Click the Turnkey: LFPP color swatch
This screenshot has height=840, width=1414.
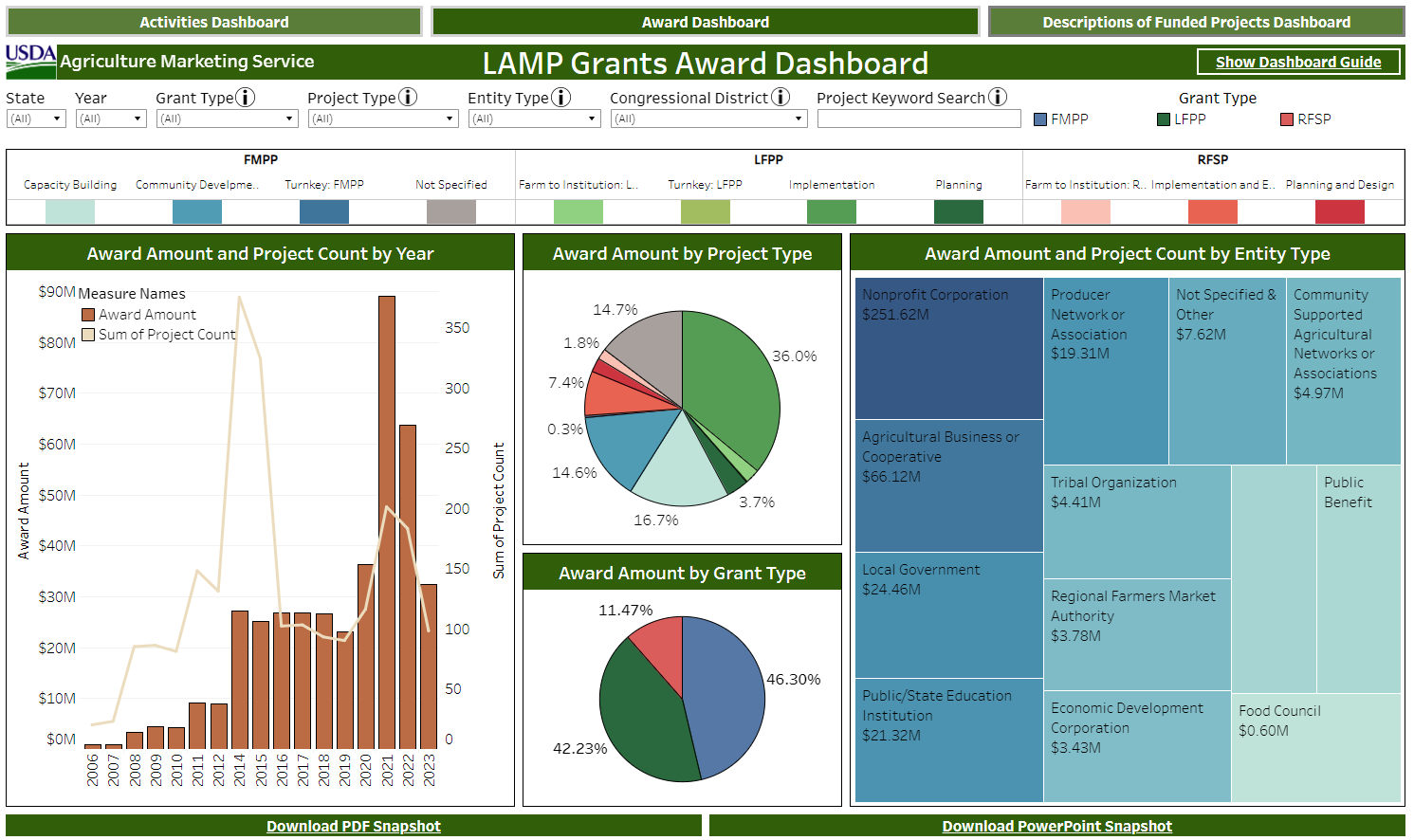click(706, 211)
